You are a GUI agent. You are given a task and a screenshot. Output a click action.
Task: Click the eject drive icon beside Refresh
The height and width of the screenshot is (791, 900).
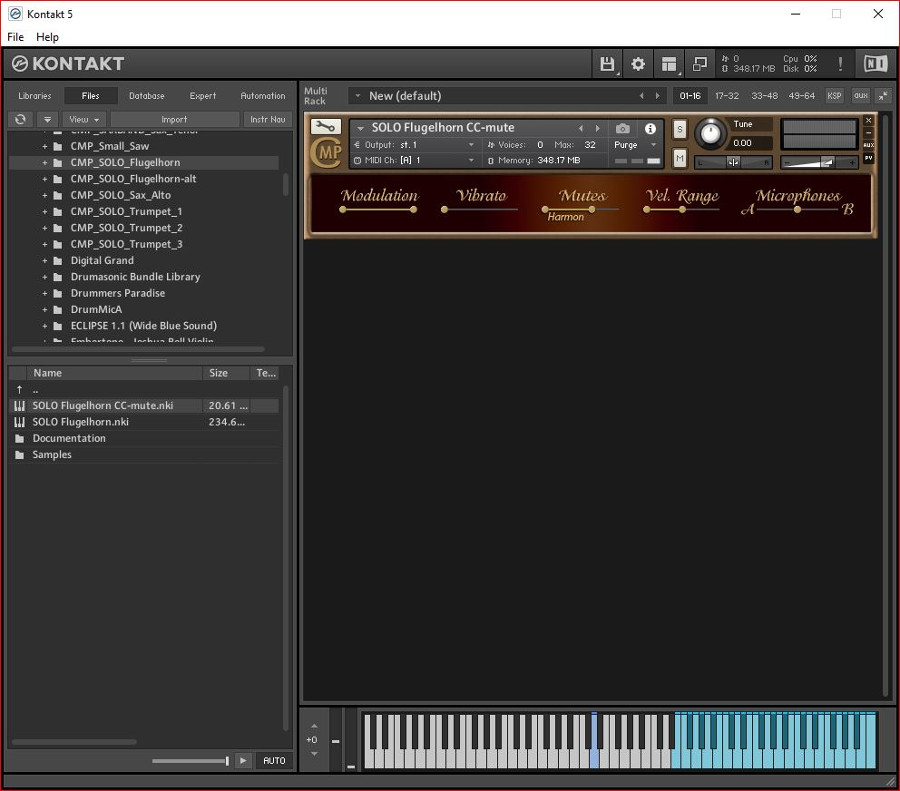(x=47, y=119)
